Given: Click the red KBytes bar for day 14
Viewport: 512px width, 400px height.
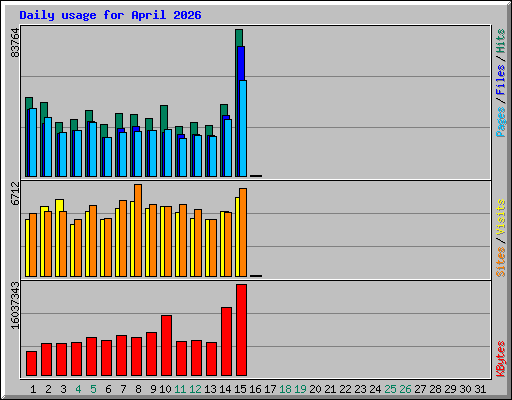Looking at the screenshot, I should (227, 342).
